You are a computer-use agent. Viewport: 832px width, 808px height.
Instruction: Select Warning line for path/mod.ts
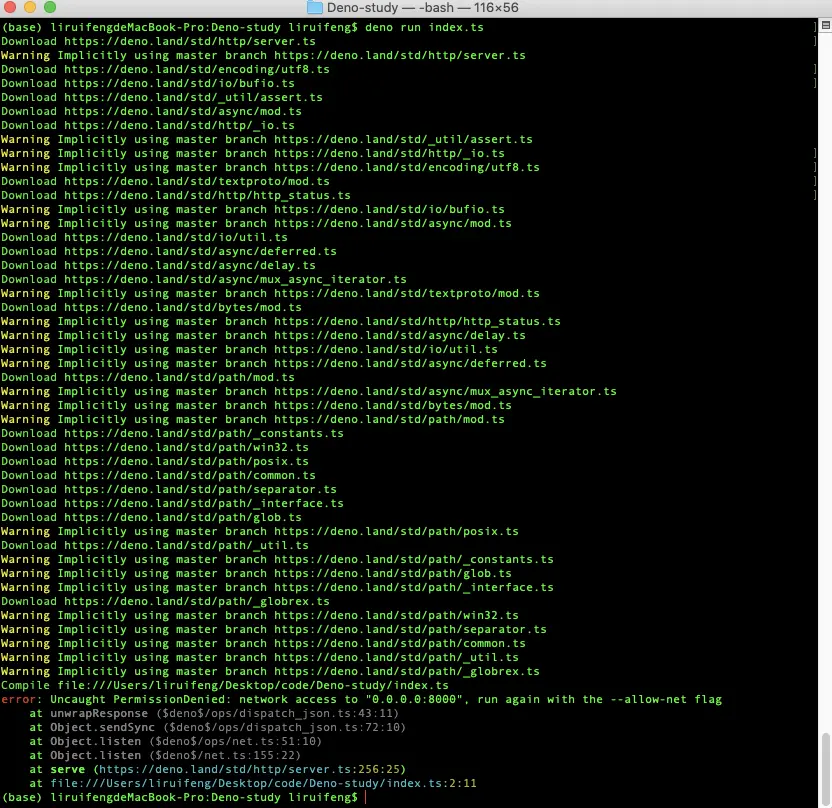[x=253, y=419]
